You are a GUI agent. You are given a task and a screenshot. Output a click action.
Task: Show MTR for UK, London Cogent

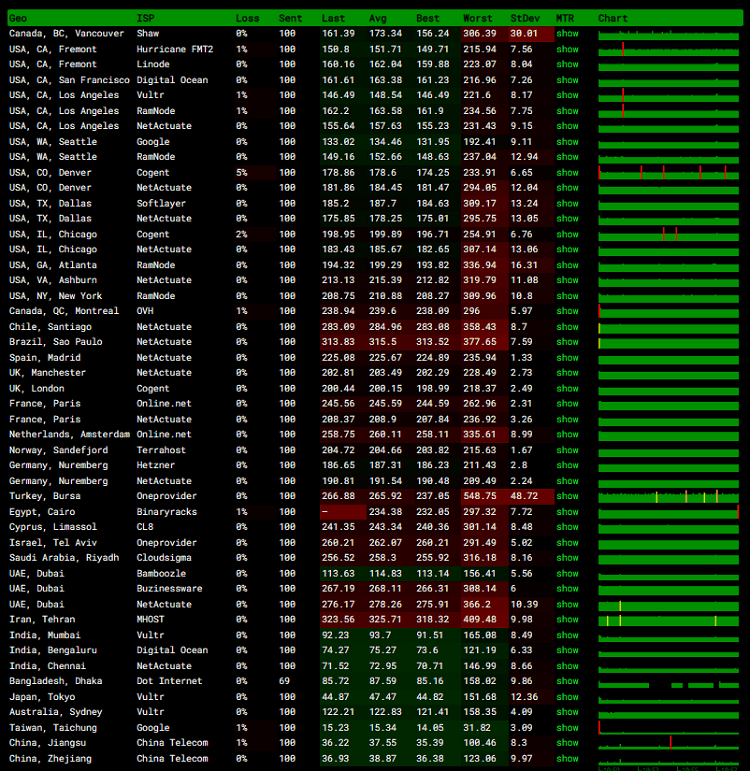tap(567, 388)
